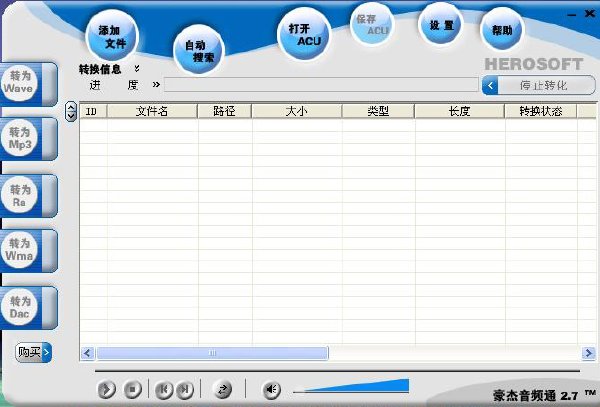Screen dimensions: 600x407
Task: Click the conversion progress bar
Action: coord(321,85)
